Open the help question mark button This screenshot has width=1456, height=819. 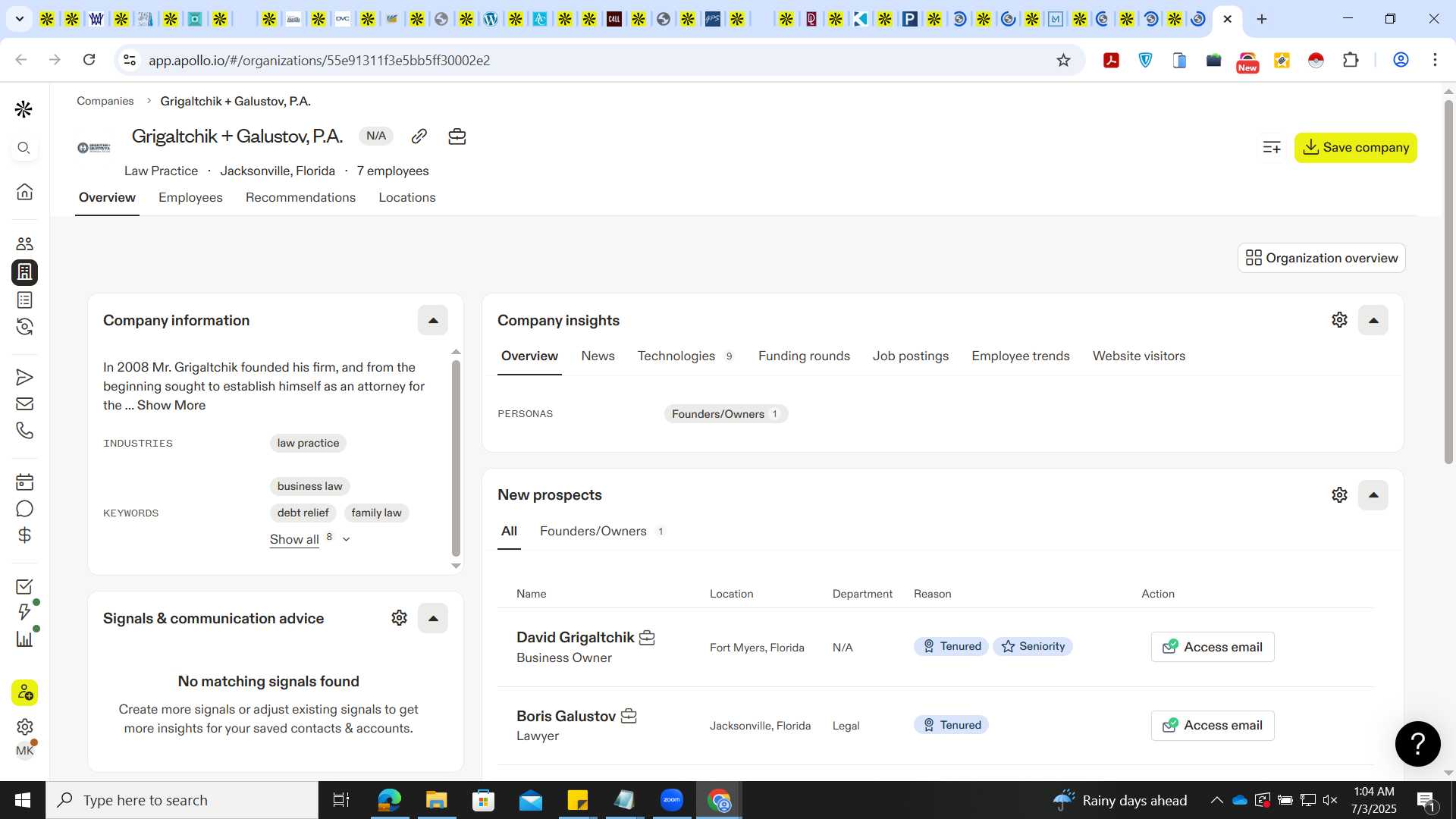(1418, 744)
